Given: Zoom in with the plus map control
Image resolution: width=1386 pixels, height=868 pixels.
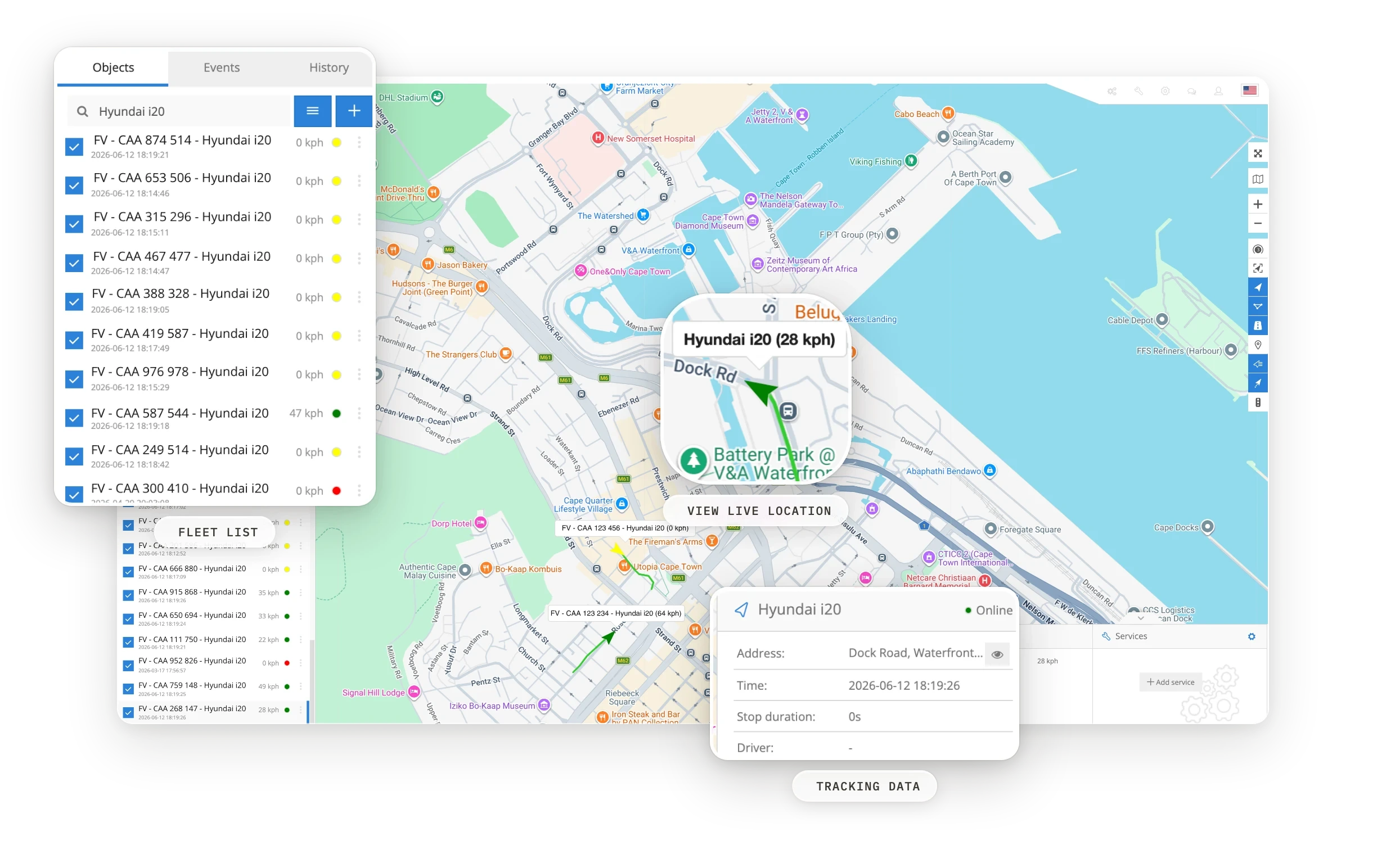Looking at the screenshot, I should coord(1257,205).
